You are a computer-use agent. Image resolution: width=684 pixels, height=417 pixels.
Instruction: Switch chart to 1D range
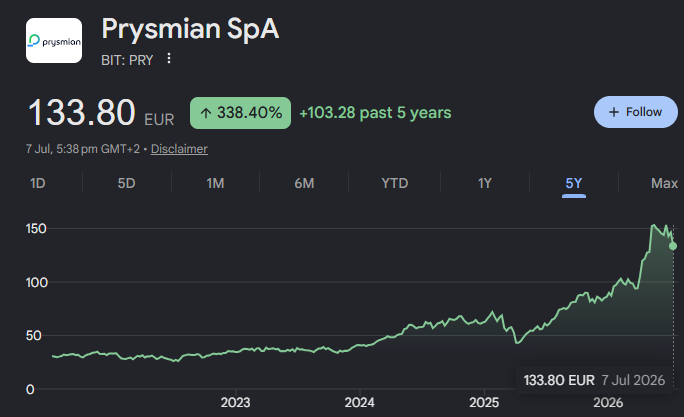(x=38, y=183)
